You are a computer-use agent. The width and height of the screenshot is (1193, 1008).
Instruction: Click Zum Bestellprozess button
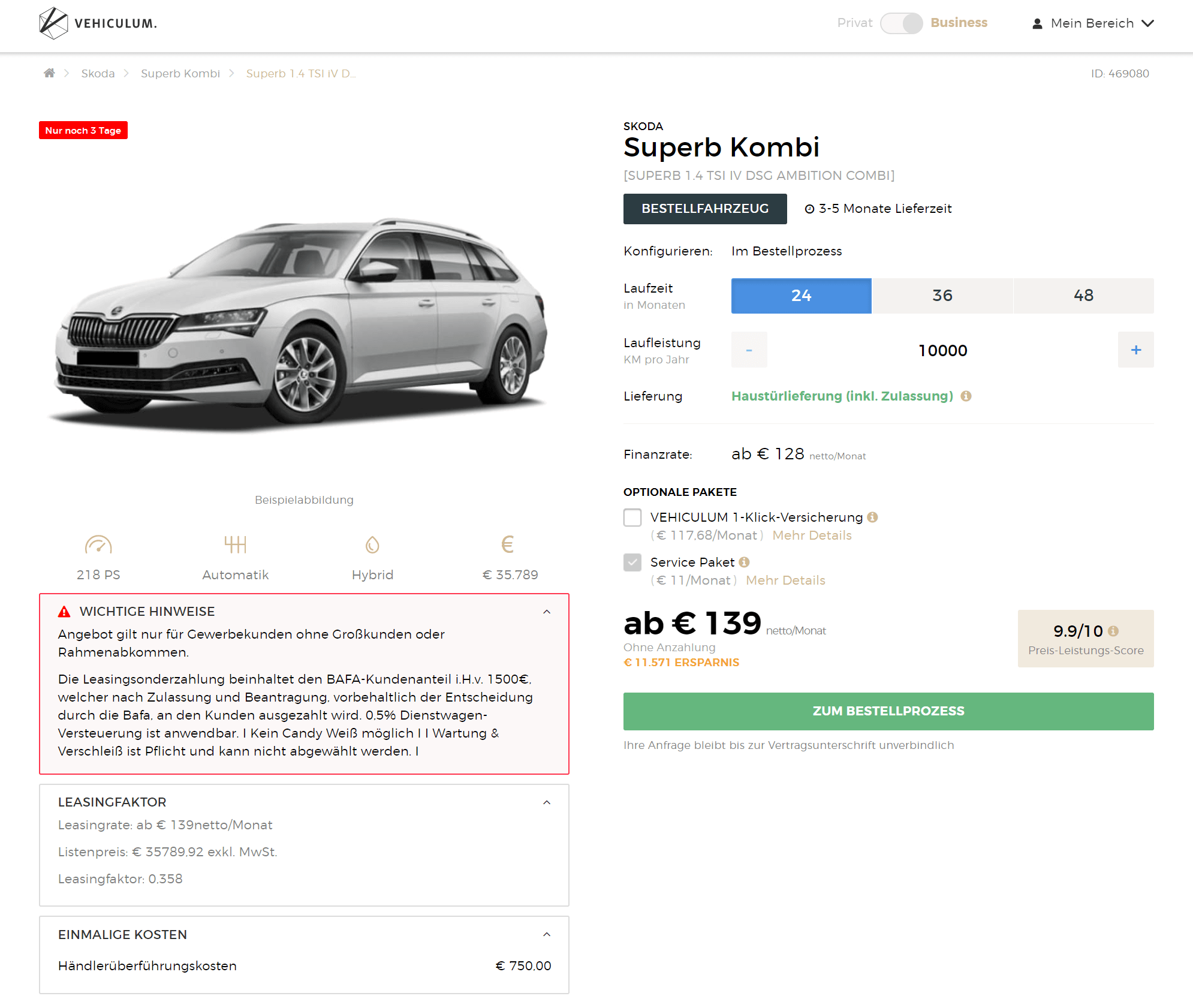tap(888, 711)
